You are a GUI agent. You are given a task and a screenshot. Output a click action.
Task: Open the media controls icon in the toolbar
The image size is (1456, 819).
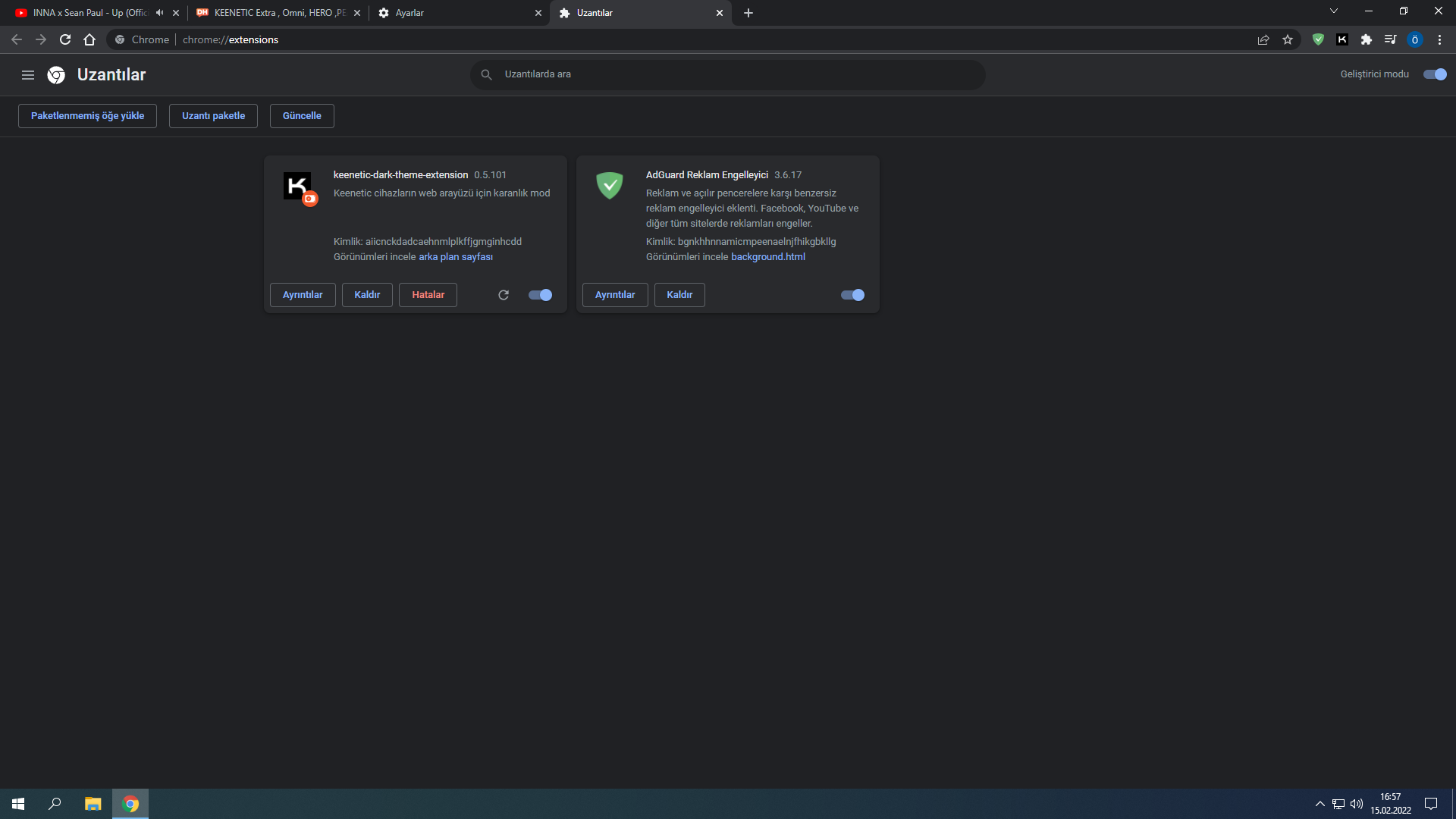click(x=1391, y=39)
